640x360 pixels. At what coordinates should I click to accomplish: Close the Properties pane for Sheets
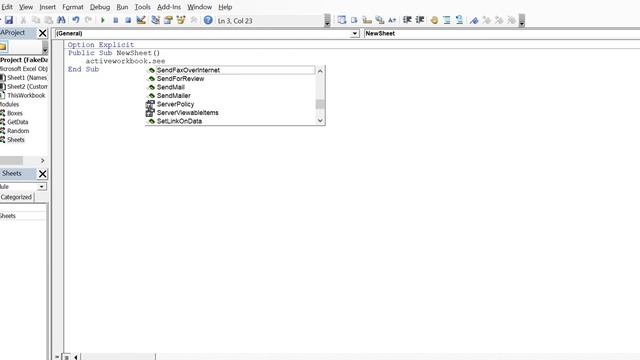[x=42, y=174]
